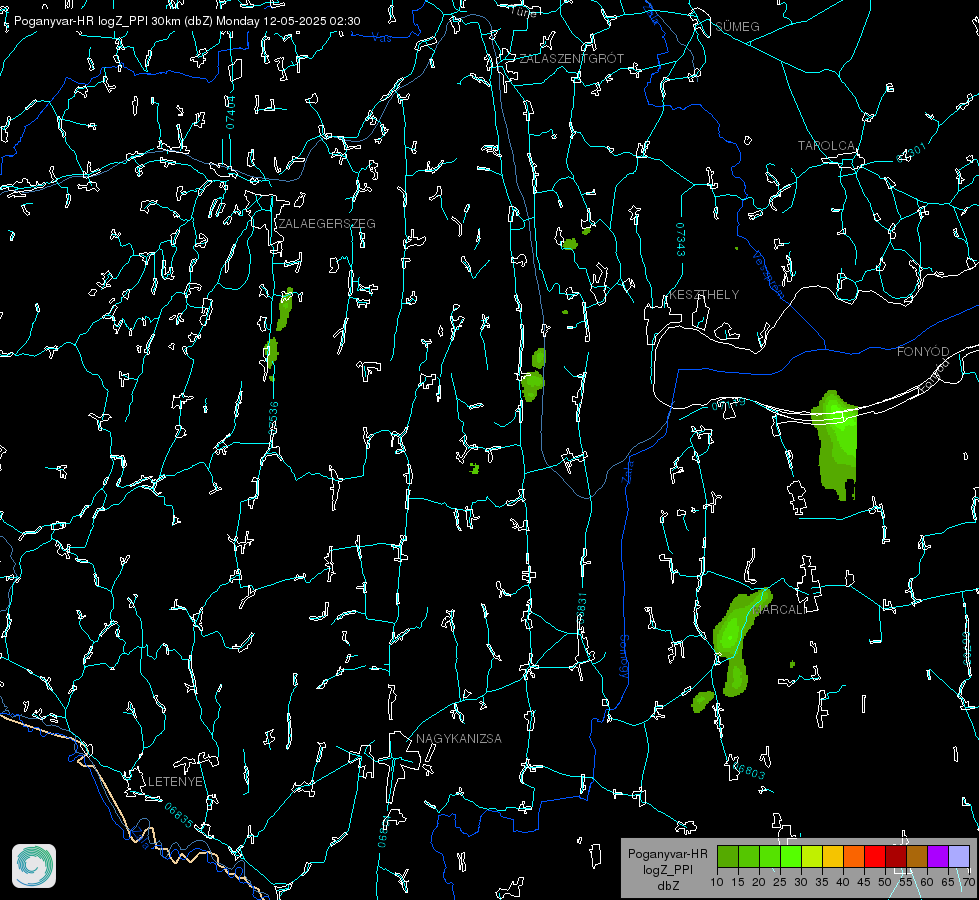Select the 06831 line number label

click(x=582, y=610)
